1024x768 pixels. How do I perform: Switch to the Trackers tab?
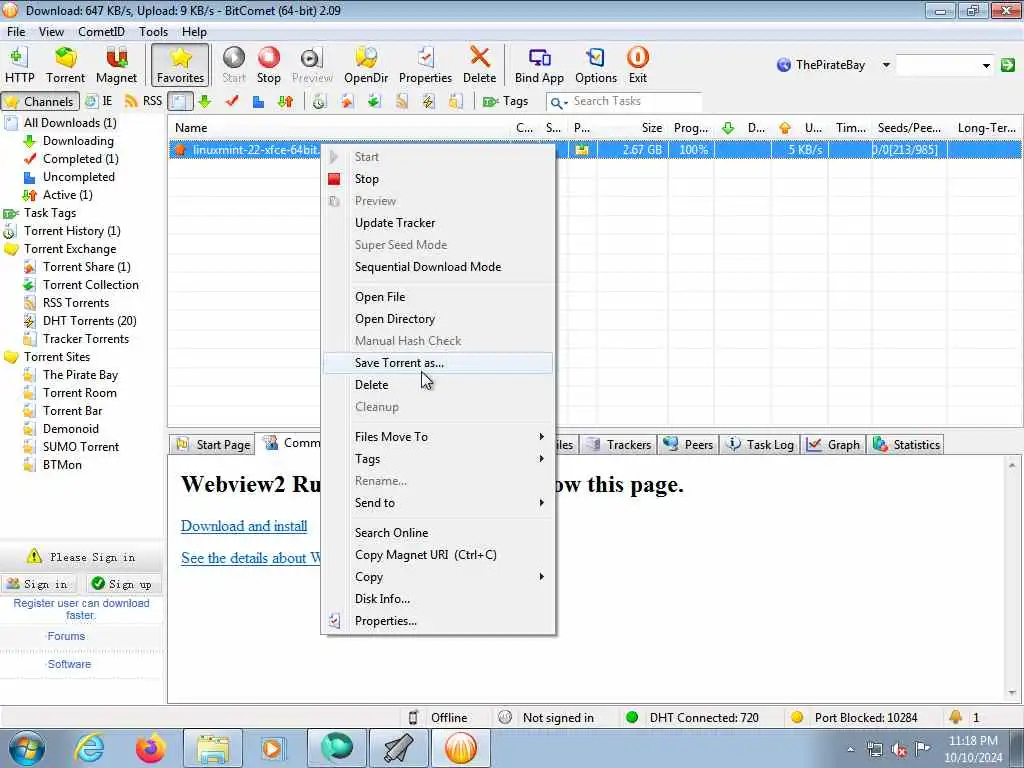618,445
